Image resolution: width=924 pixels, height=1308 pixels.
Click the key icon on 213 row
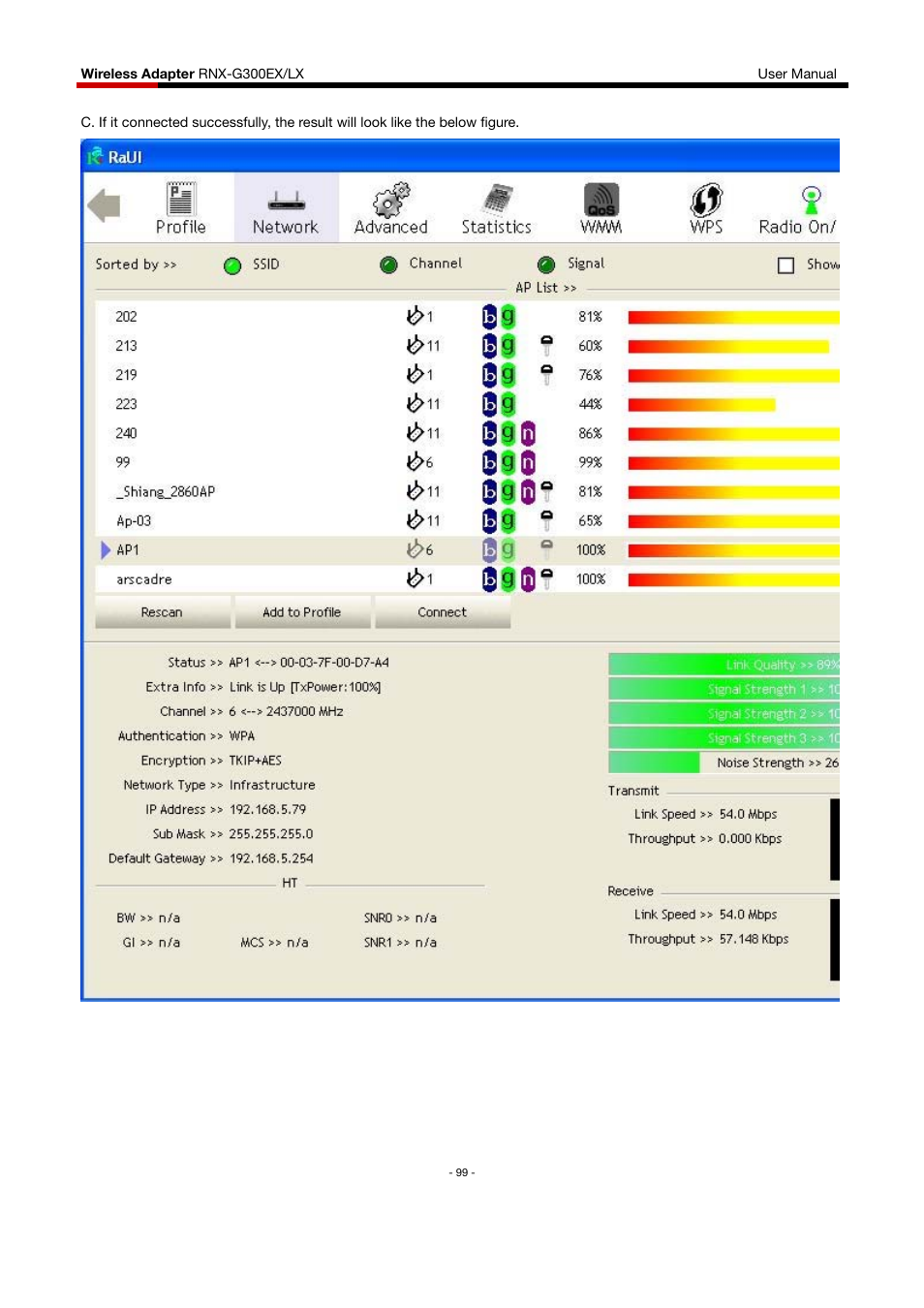tap(547, 346)
